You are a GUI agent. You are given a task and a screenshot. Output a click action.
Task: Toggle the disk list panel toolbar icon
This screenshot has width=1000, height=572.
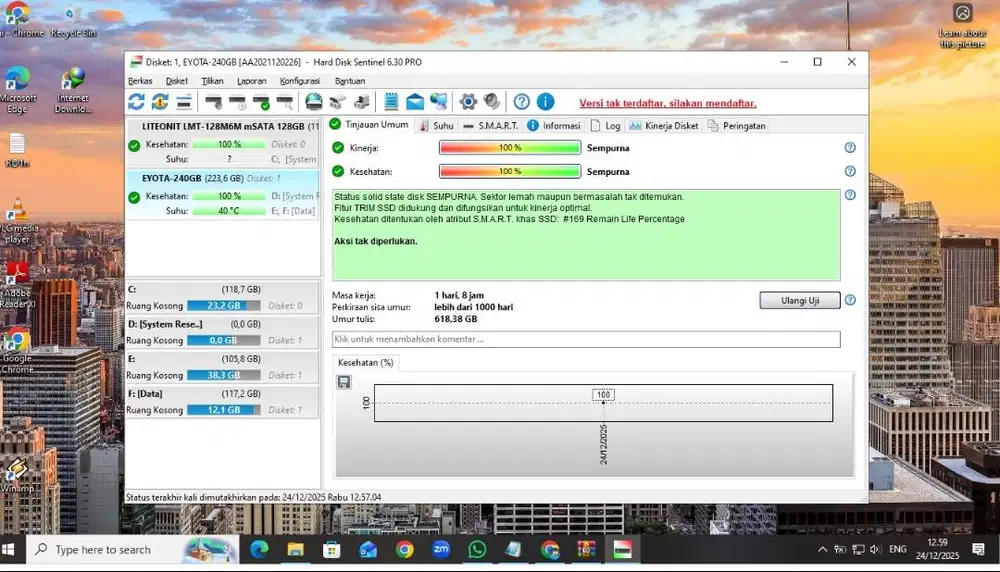[184, 101]
